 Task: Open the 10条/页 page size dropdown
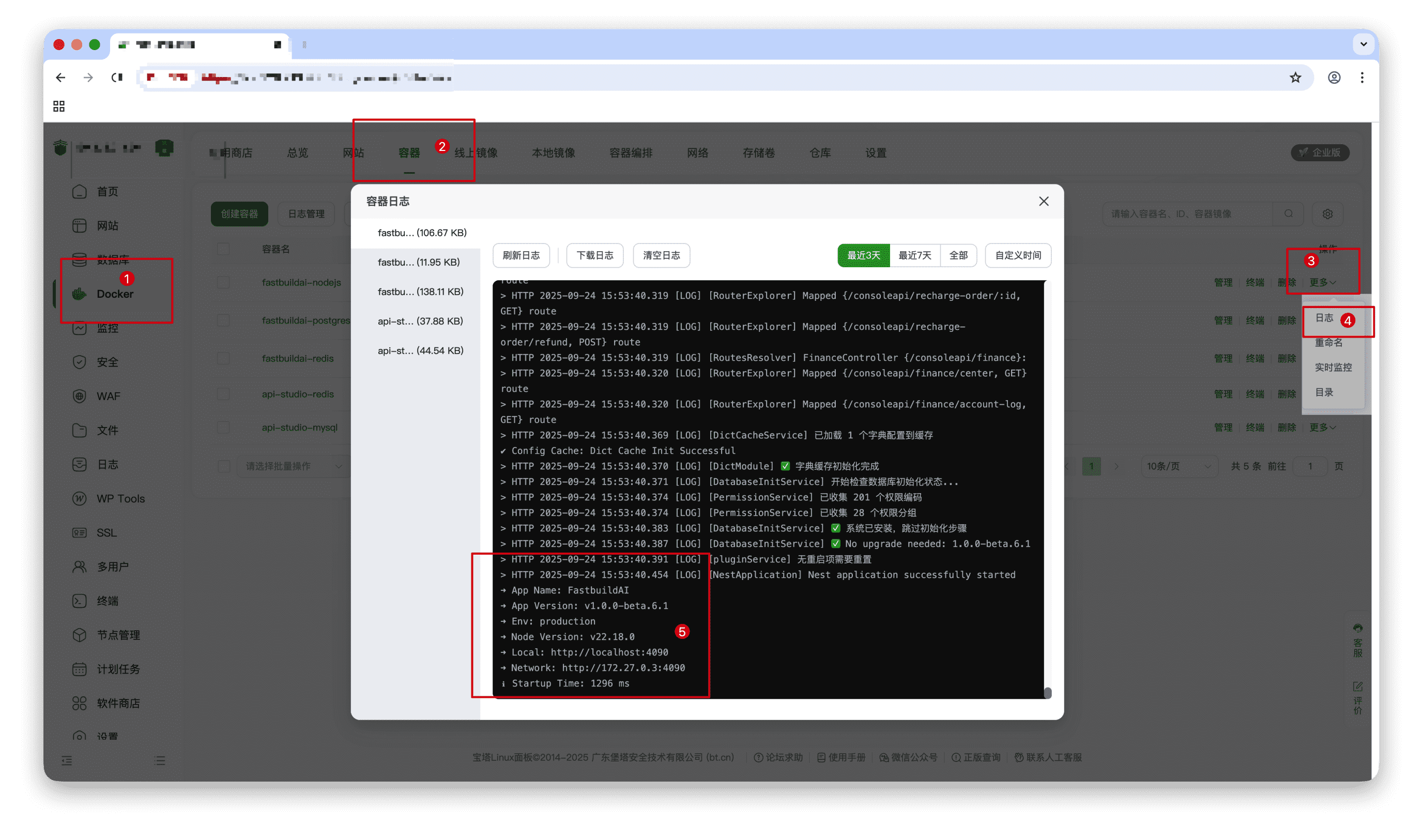(x=1179, y=466)
